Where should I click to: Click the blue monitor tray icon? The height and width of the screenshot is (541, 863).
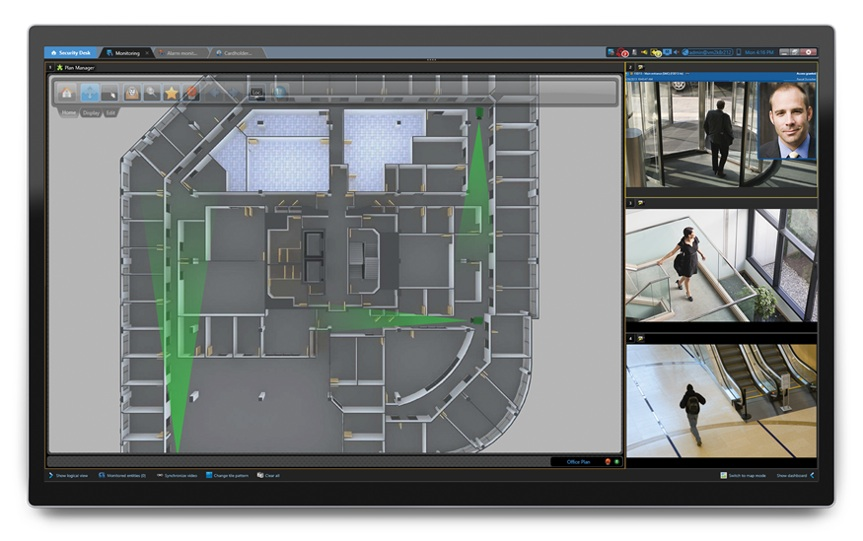tap(667, 52)
